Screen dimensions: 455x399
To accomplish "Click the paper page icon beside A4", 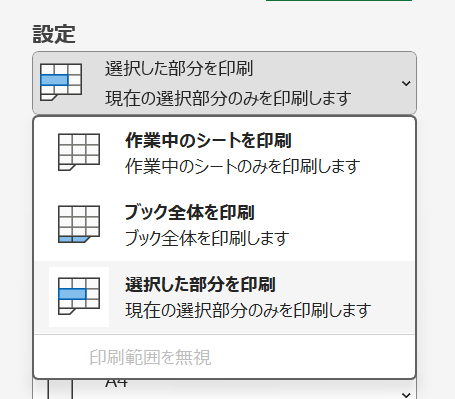I will coord(60,389).
